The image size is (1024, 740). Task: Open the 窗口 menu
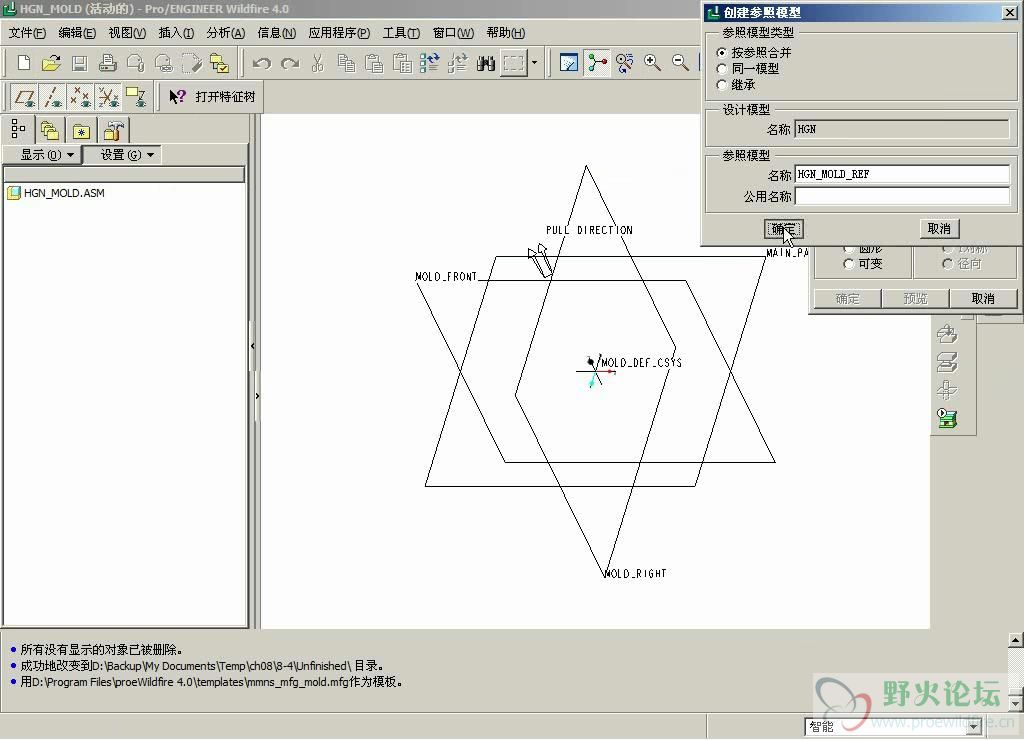453,33
